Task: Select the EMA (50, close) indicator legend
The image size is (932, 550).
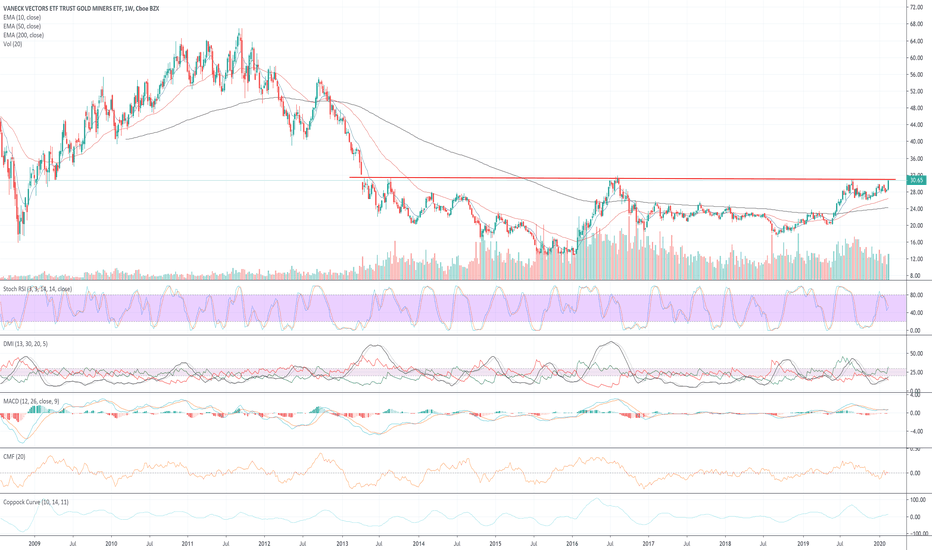Action: click(x=22, y=26)
